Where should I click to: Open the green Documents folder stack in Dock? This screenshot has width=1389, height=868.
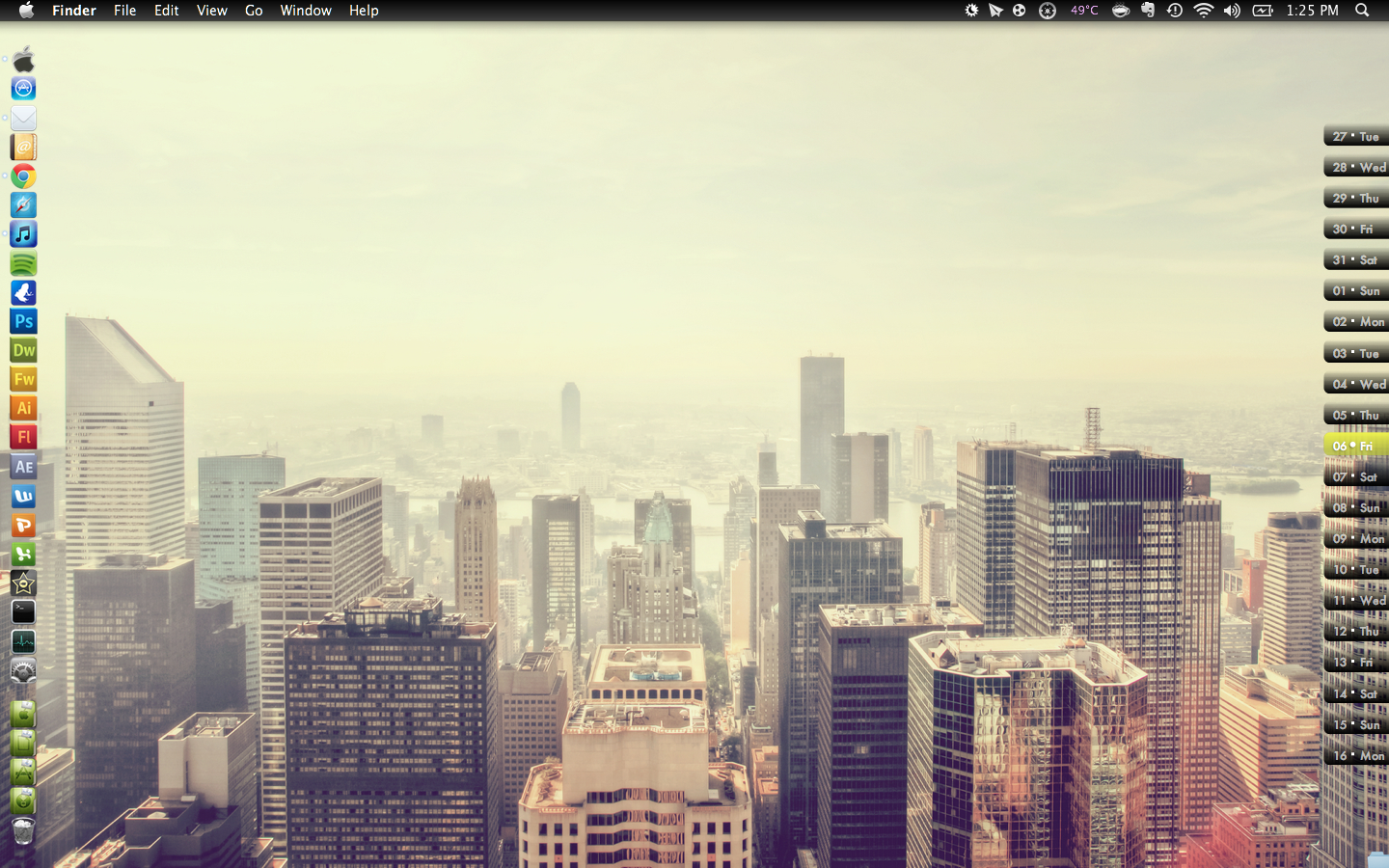(23, 743)
